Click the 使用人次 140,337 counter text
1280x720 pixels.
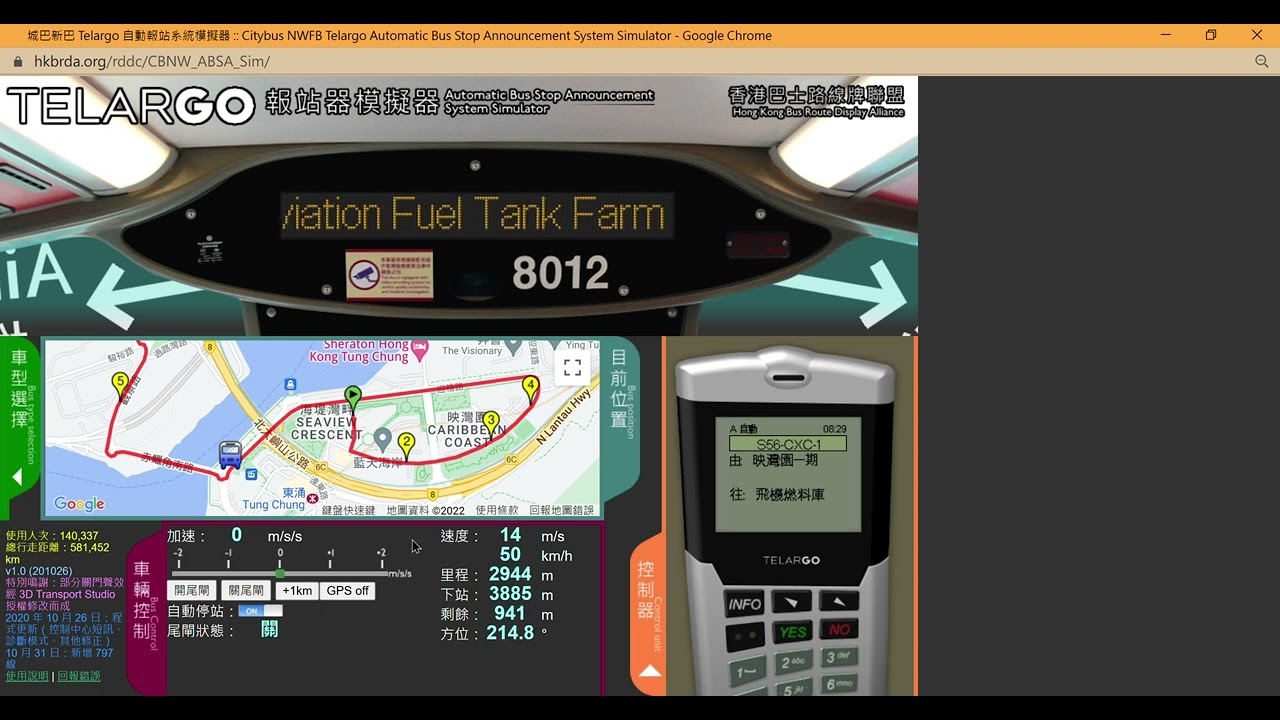click(x=52, y=536)
